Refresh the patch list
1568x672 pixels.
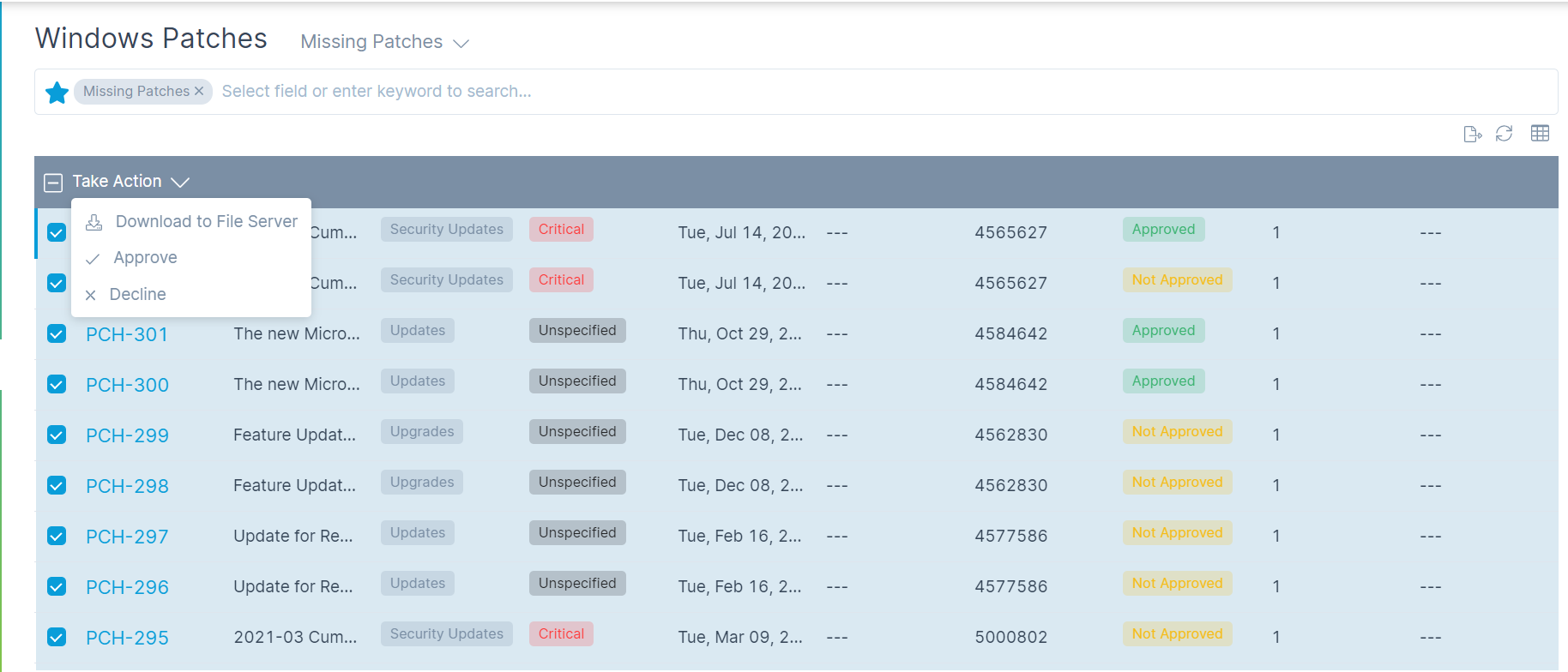(x=1504, y=134)
